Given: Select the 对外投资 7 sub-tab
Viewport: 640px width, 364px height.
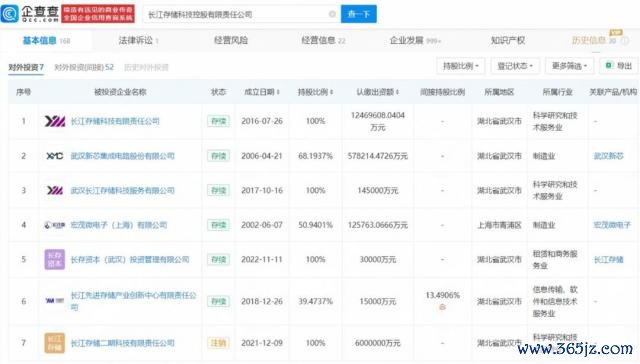Looking at the screenshot, I should pyautogui.click(x=26, y=67).
